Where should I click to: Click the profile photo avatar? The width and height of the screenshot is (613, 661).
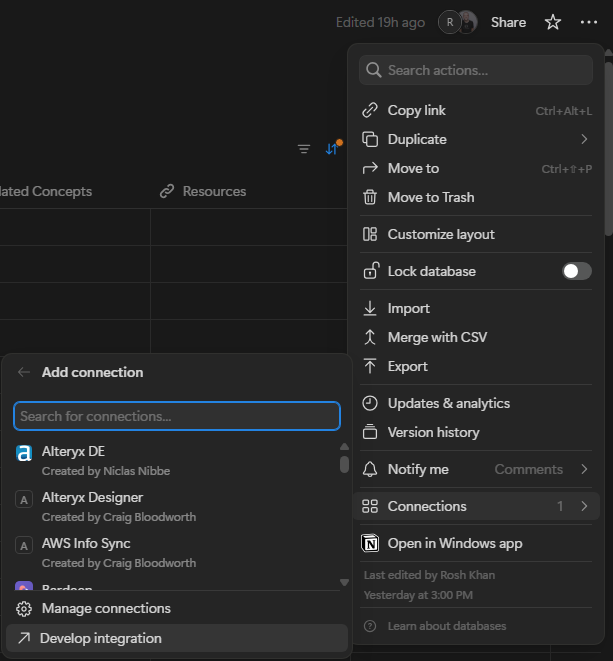(x=468, y=22)
